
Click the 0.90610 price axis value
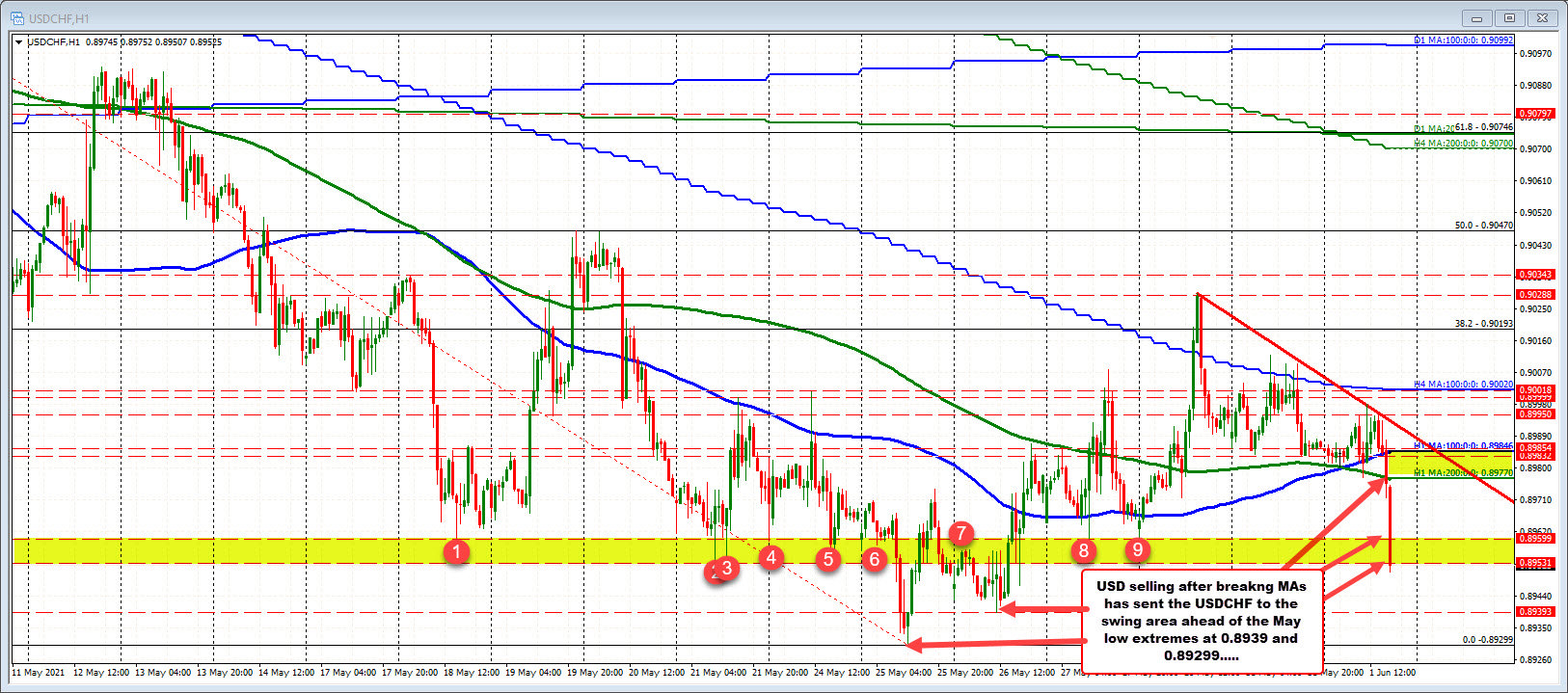[1536, 180]
